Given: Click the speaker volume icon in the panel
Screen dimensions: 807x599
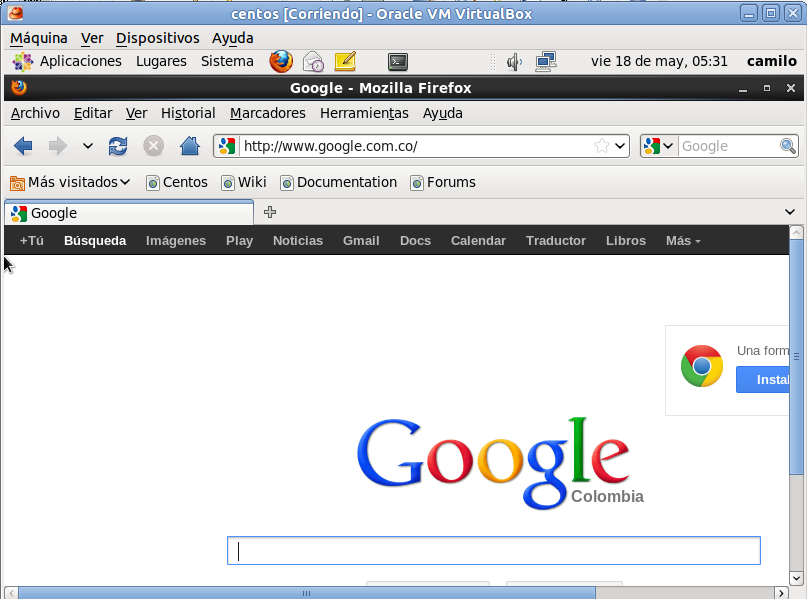Looking at the screenshot, I should (514, 61).
